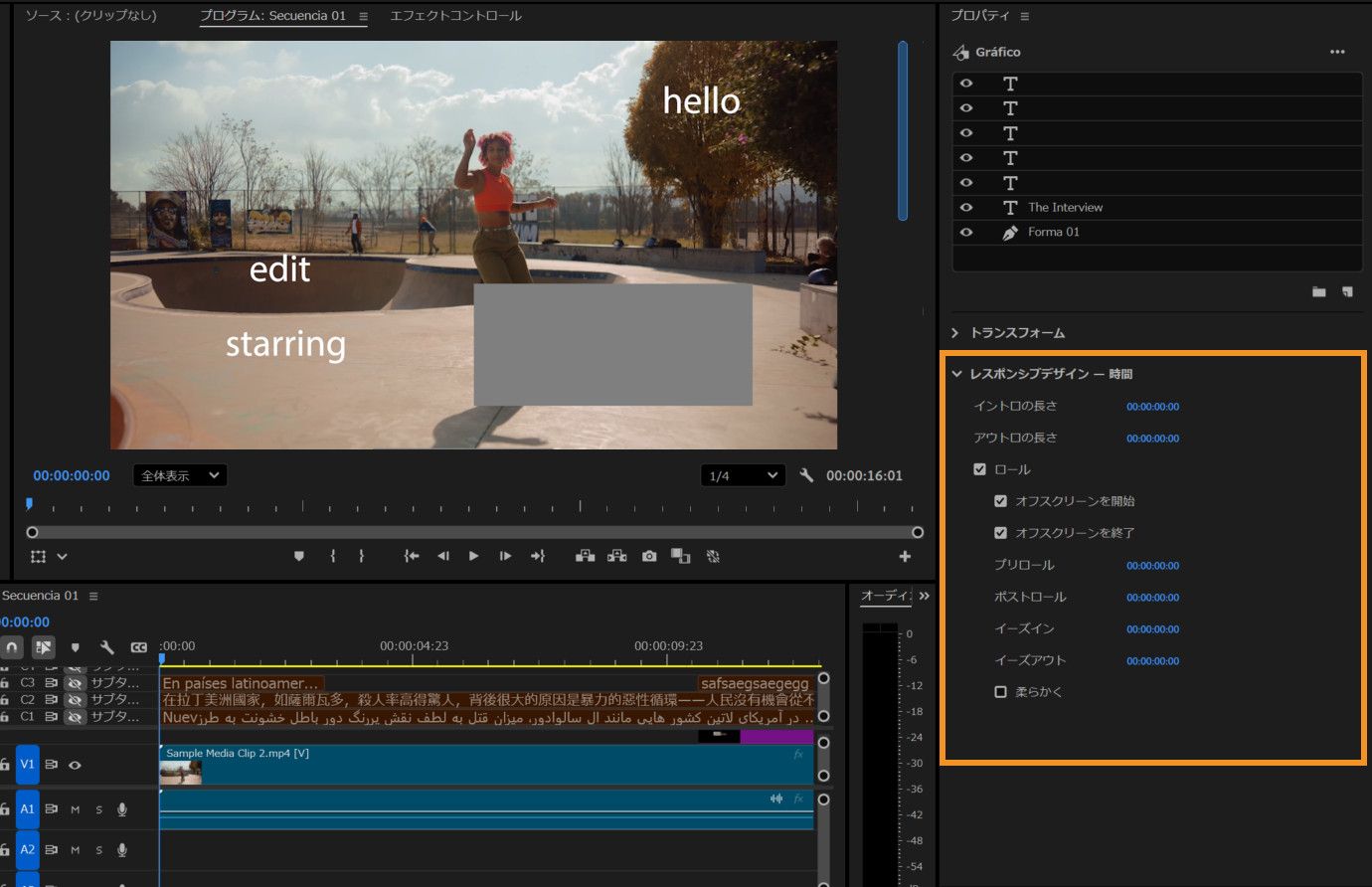The height and width of the screenshot is (887, 1372).
Task: Click the Lift button in program monitor
Action: coord(585,557)
